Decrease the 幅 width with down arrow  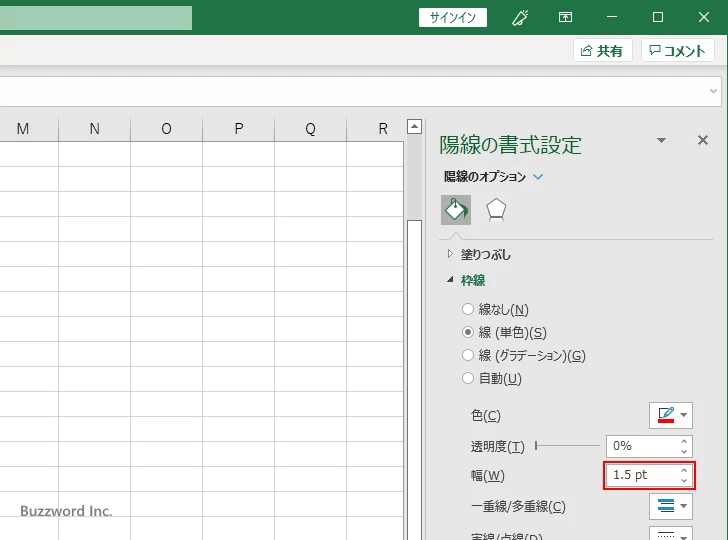[x=684, y=480]
